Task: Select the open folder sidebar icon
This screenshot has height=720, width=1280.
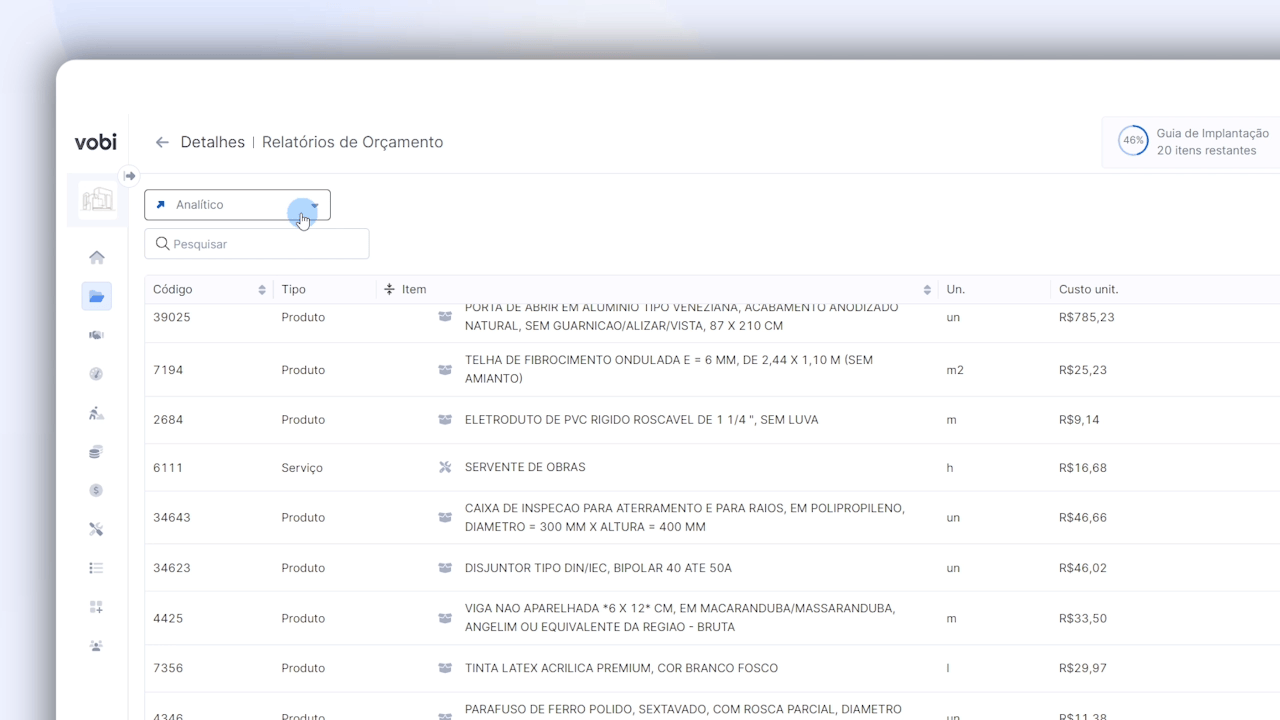Action: click(x=97, y=296)
